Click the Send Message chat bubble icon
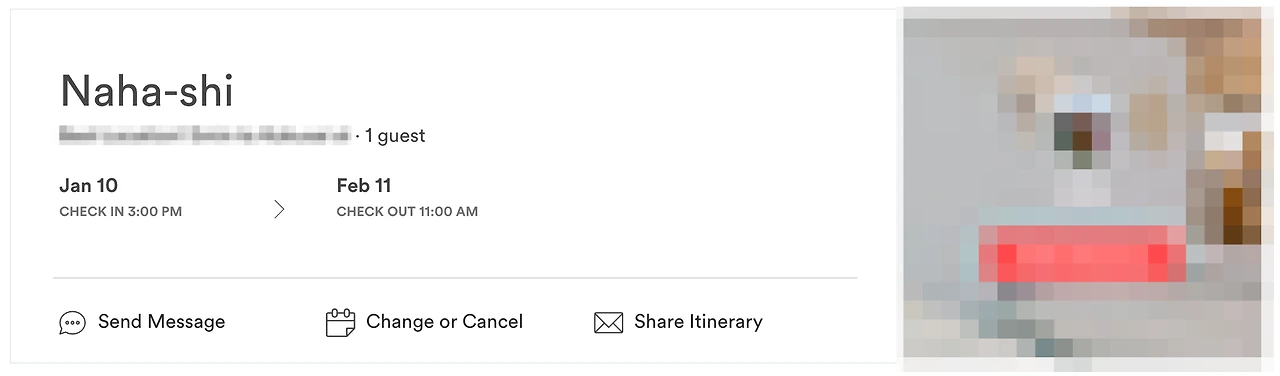This screenshot has width=1280, height=376. (72, 323)
